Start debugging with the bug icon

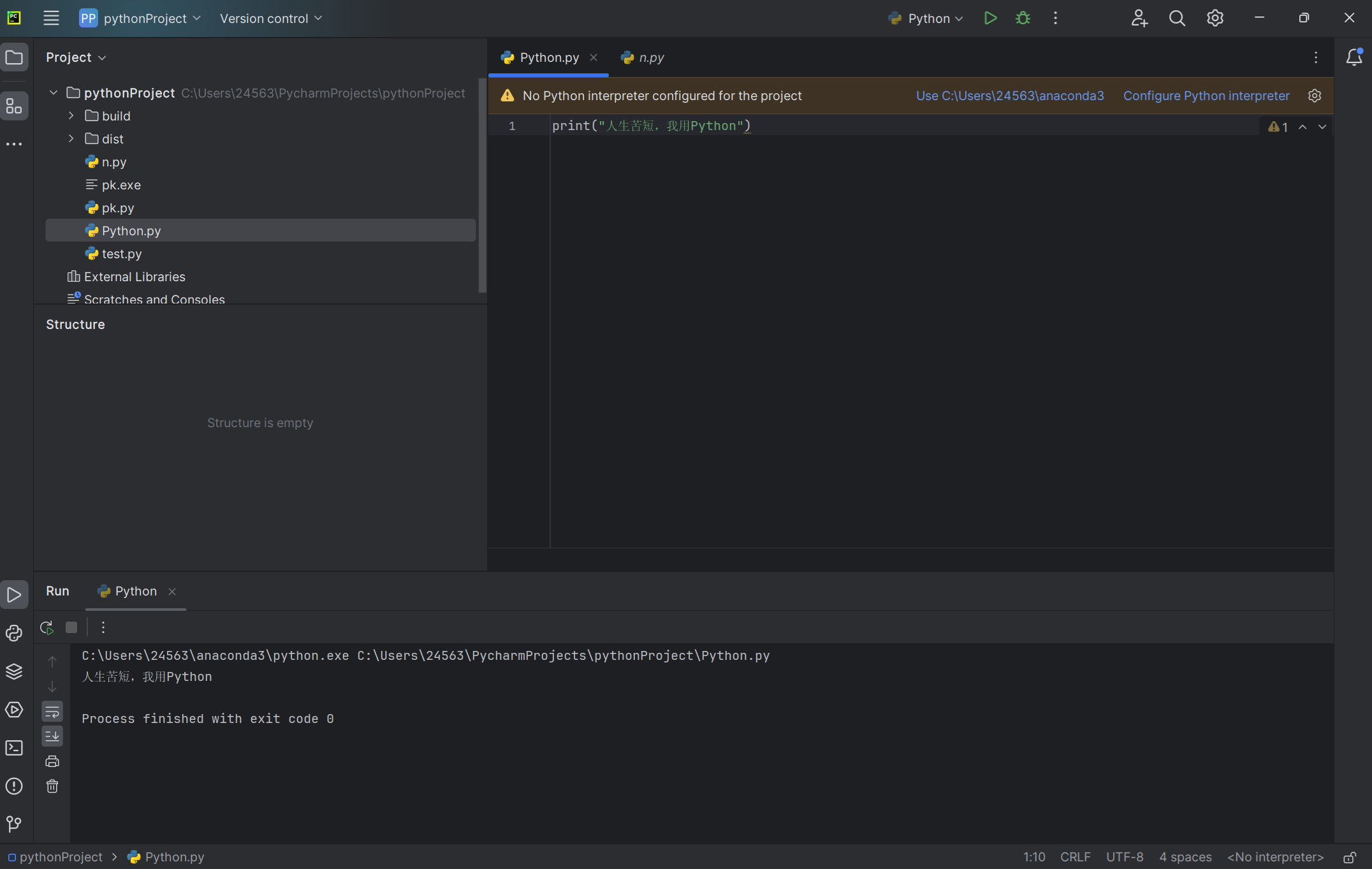[1023, 18]
